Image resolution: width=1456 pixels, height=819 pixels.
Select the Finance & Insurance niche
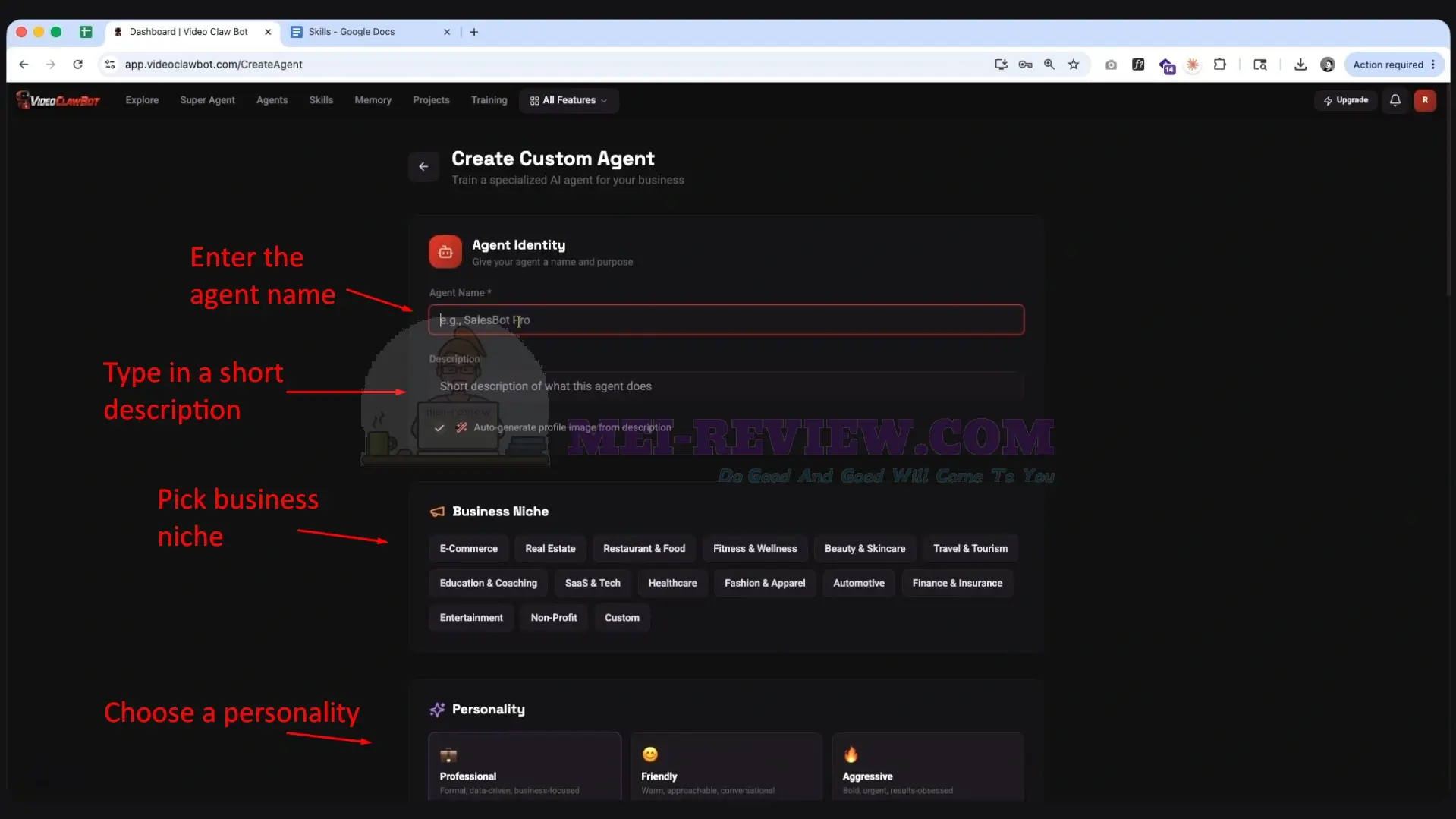pos(957,584)
